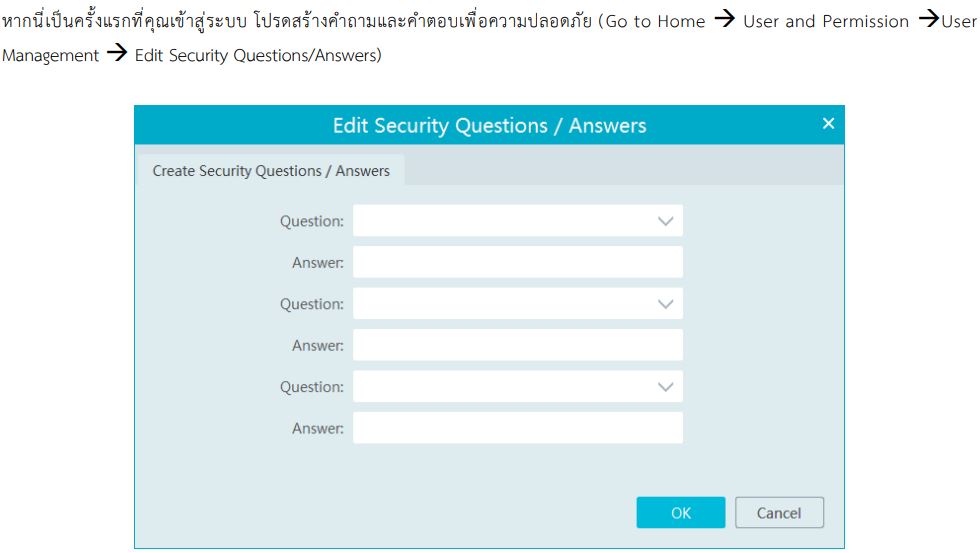This screenshot has height=553, width=980.
Task: Click the first Question dropdown chevron arrow
Action: click(x=666, y=221)
